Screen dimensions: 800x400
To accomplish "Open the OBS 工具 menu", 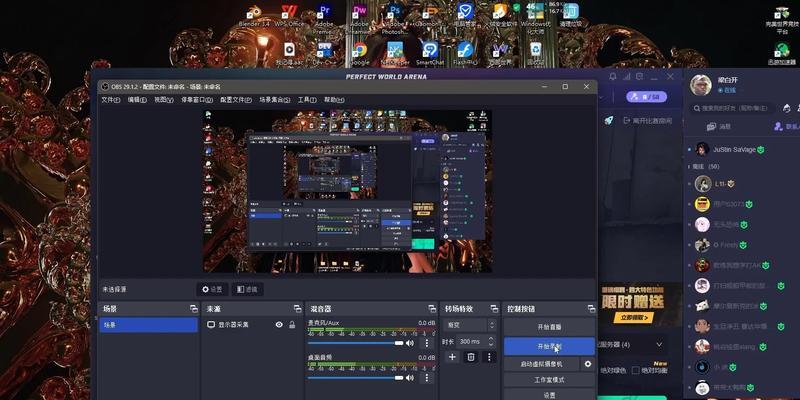I will coord(307,100).
